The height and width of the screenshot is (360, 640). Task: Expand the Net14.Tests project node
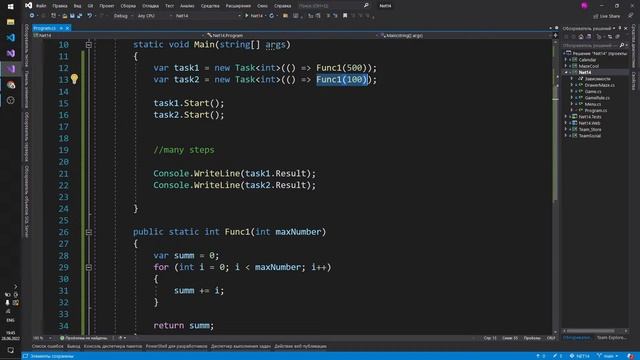[x=566, y=117]
